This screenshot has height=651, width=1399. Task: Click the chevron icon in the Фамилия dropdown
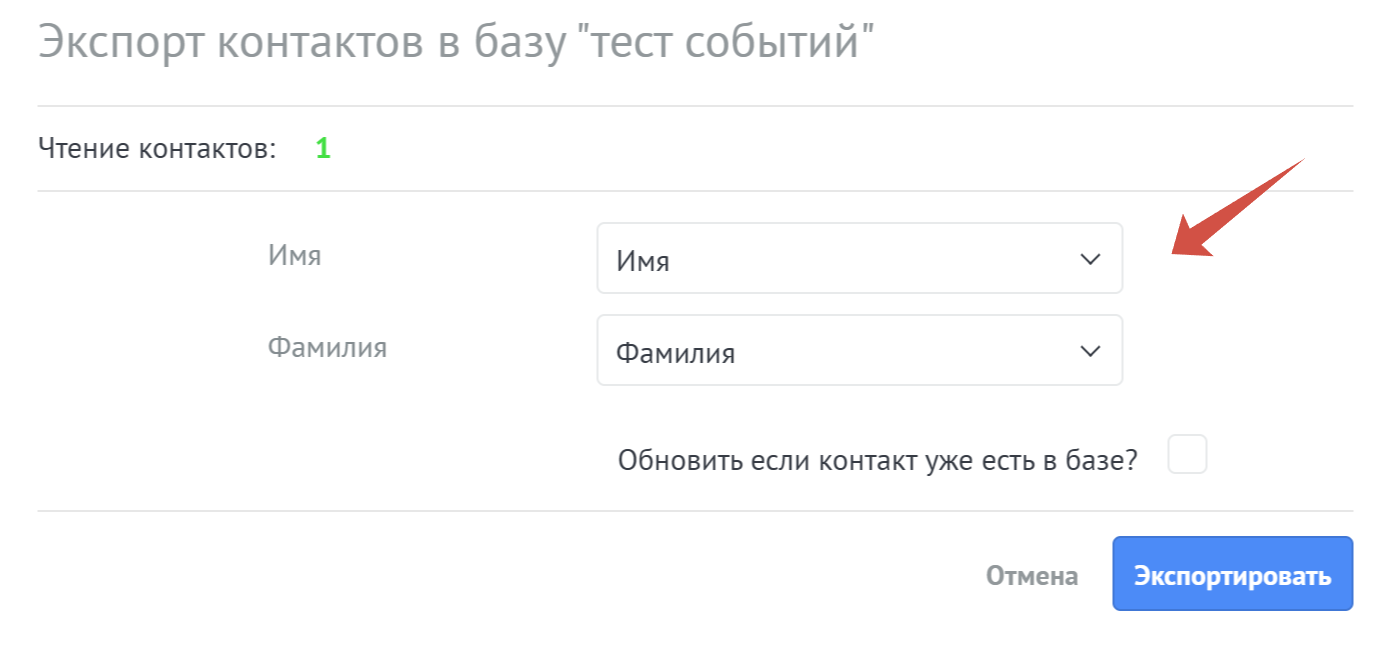tap(1090, 351)
